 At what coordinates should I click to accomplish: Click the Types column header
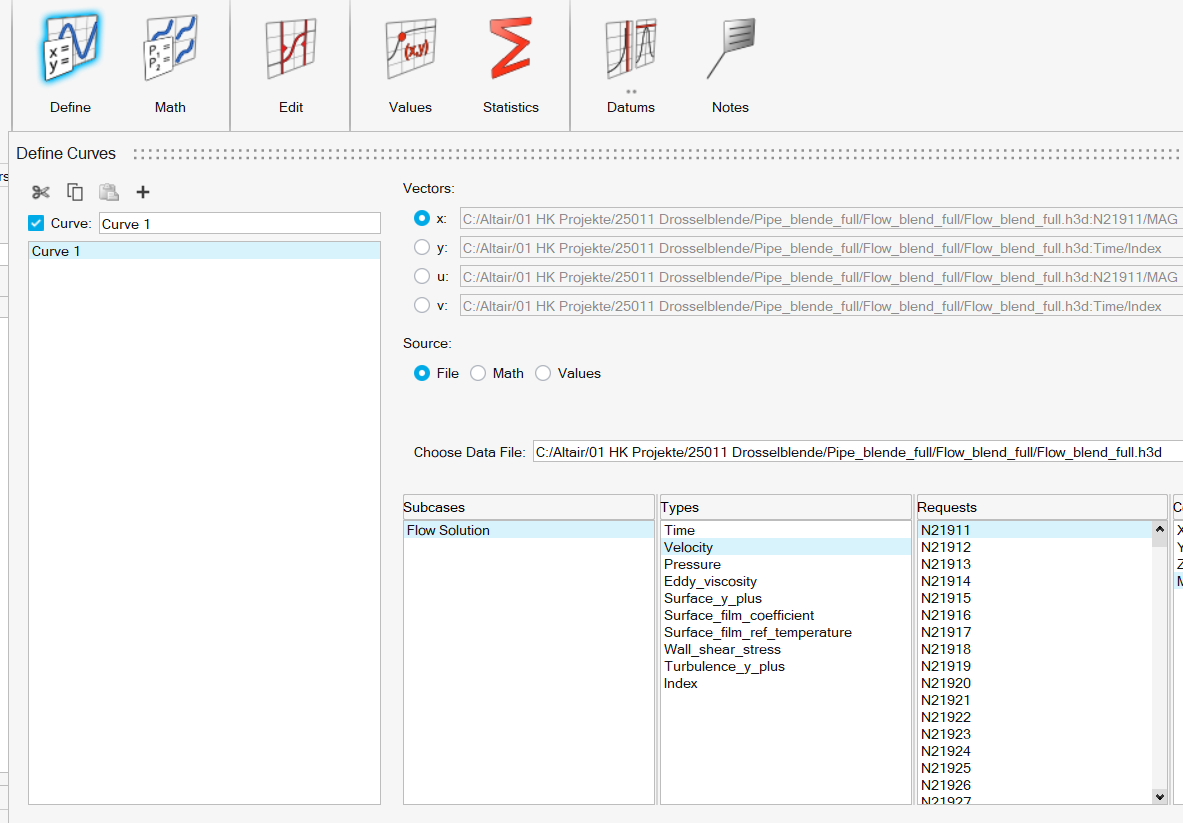(x=785, y=507)
